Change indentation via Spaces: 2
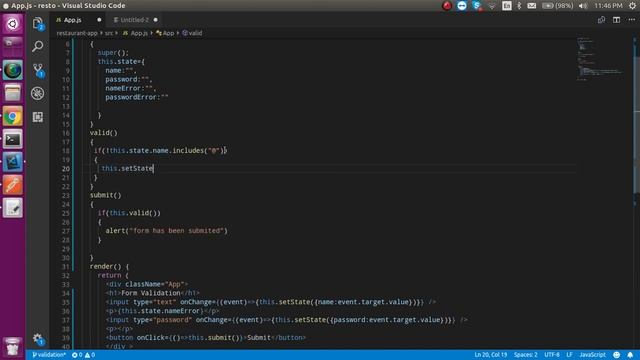Viewport: 640px width, 360px height. pyautogui.click(x=525, y=355)
